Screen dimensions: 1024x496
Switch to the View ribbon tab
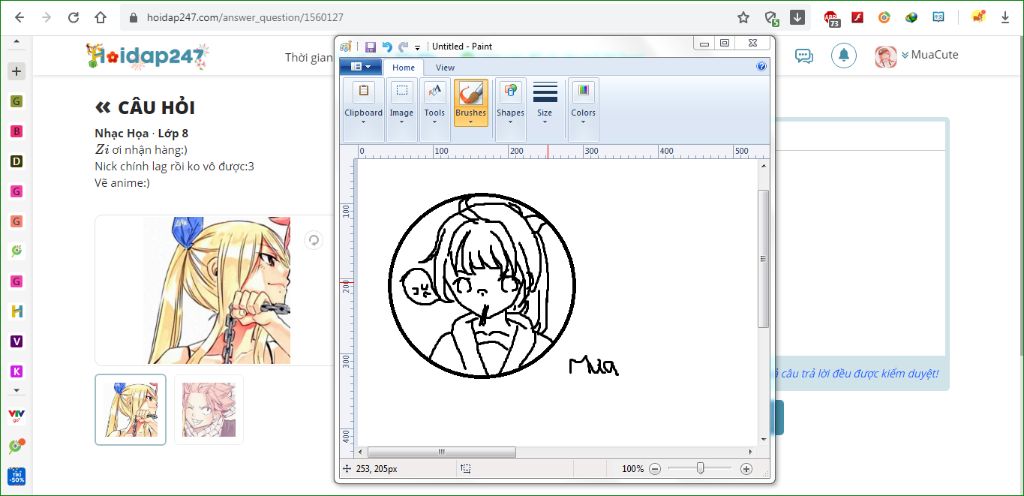[445, 67]
